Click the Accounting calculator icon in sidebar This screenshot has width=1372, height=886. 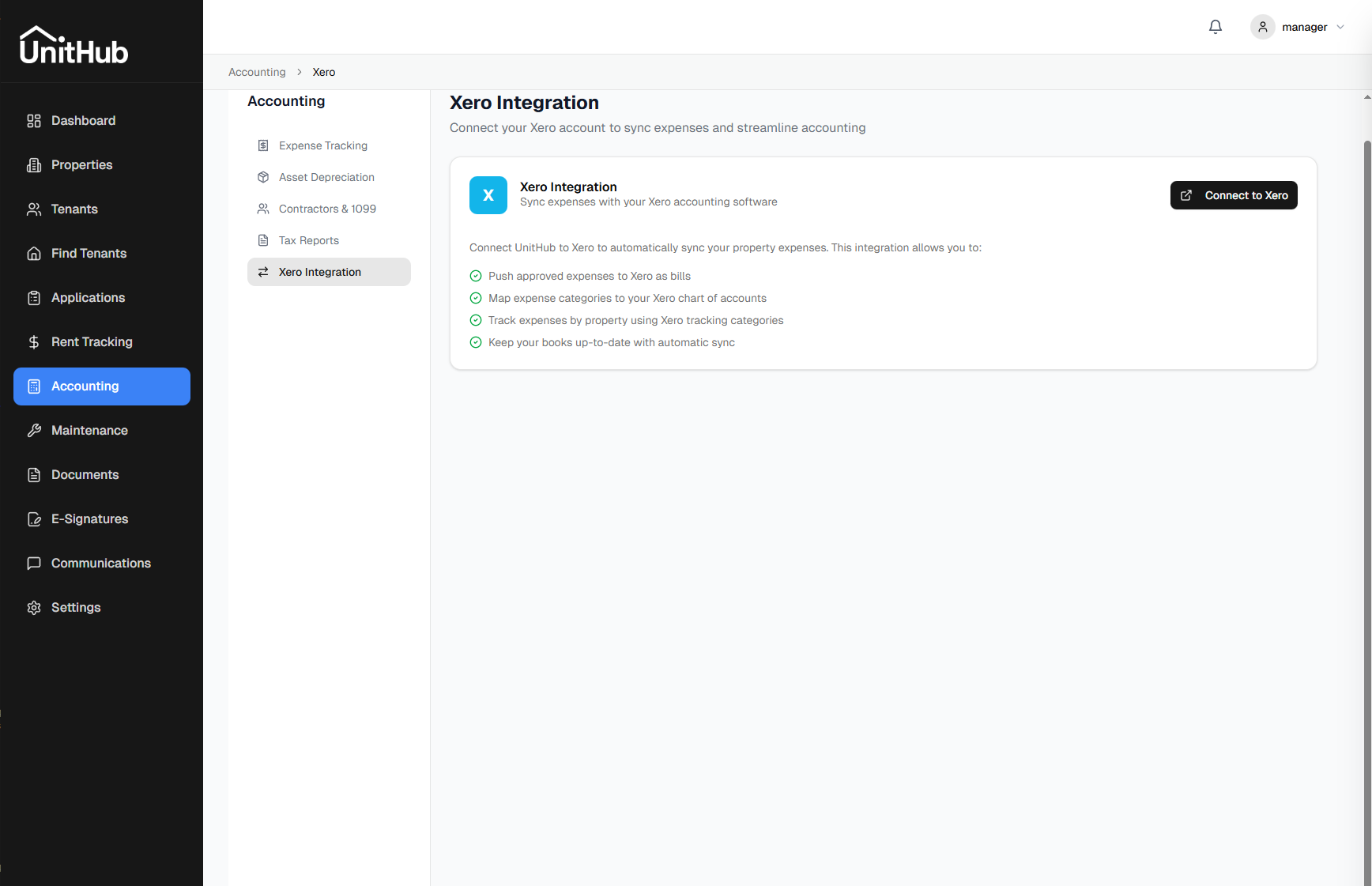(x=34, y=386)
